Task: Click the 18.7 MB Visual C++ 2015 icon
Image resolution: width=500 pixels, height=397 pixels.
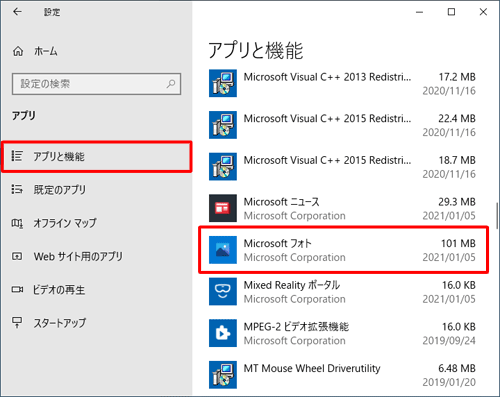Action: click(x=223, y=167)
